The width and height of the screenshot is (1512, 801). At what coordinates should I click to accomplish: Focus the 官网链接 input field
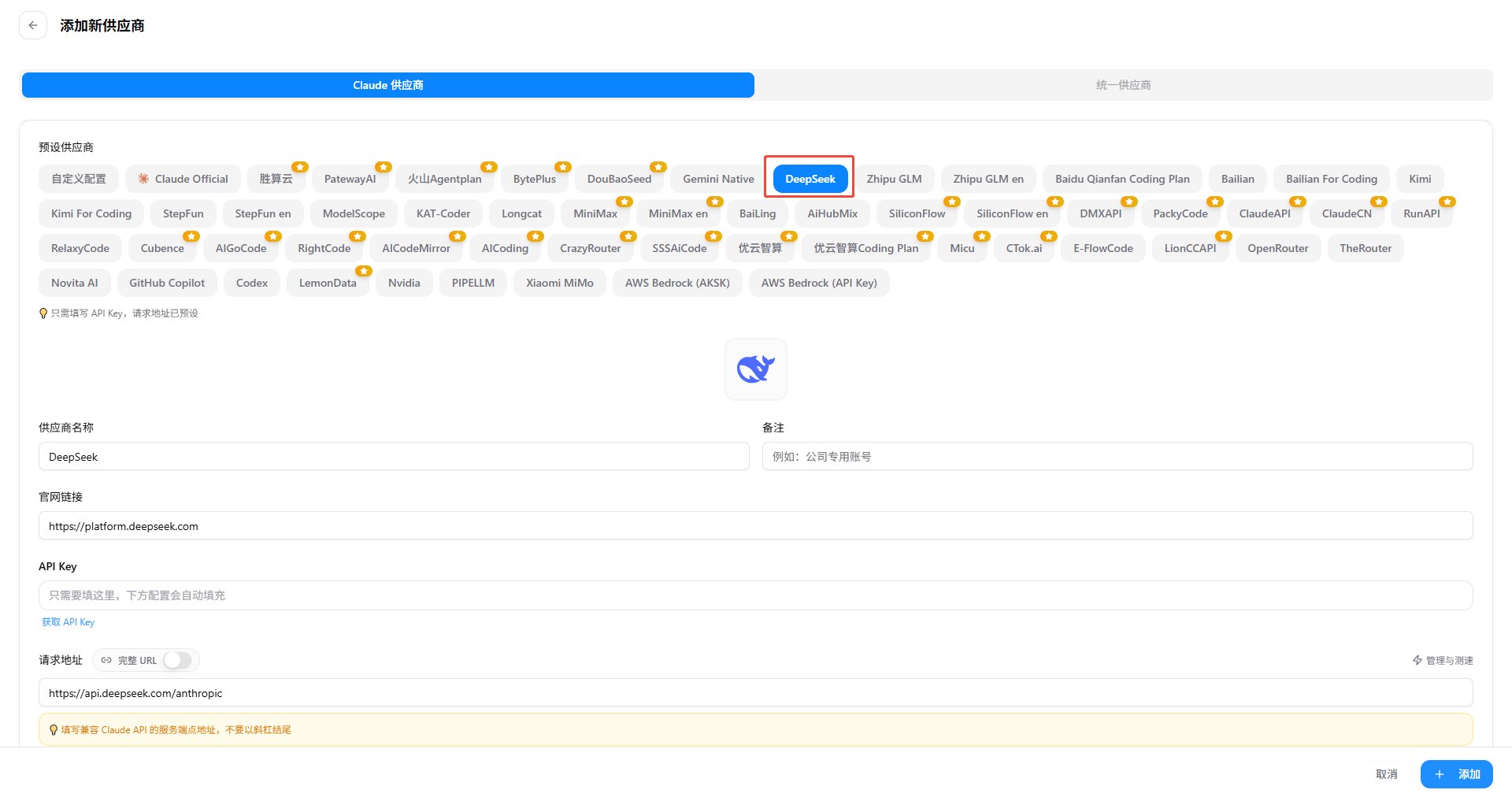point(756,526)
